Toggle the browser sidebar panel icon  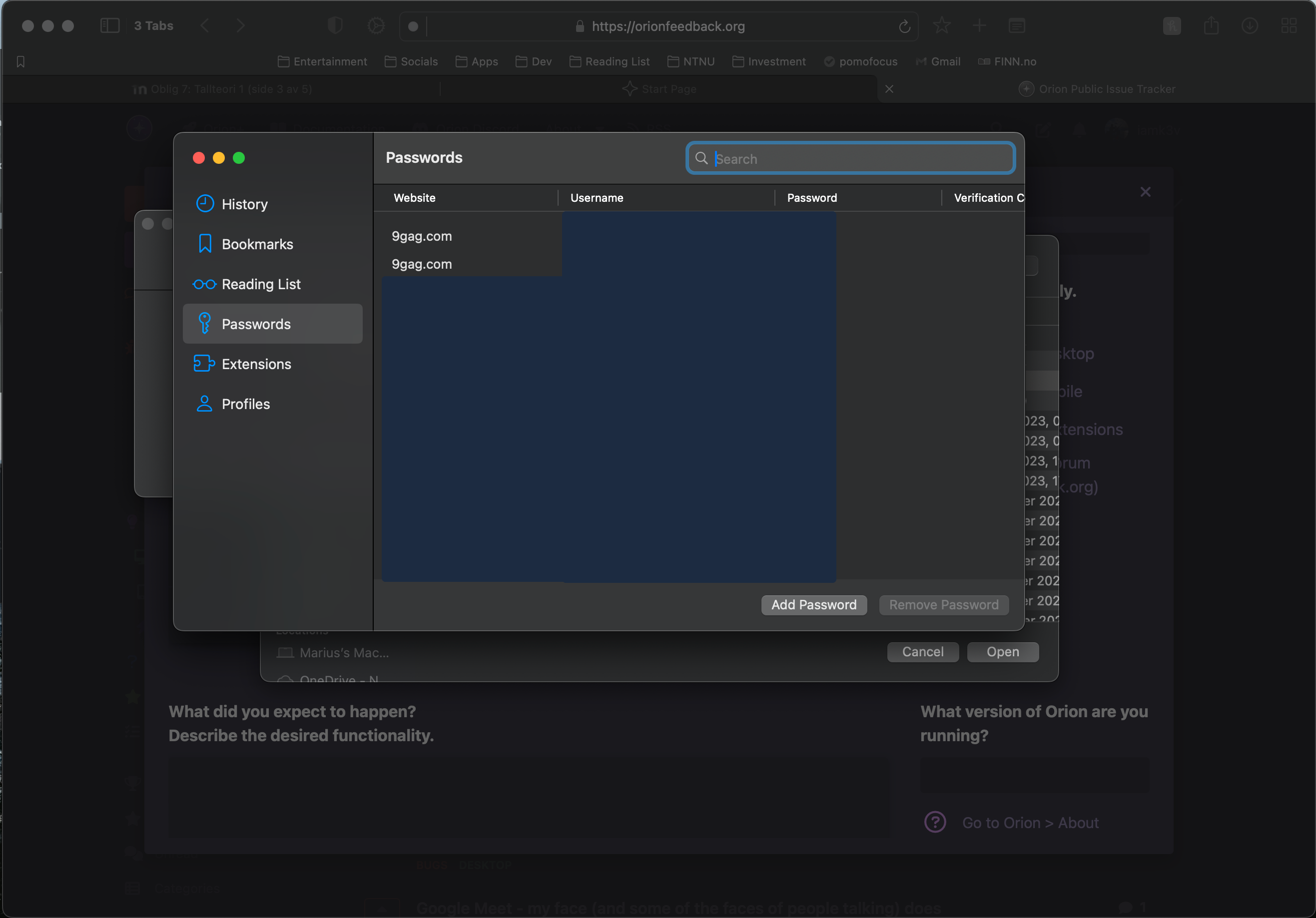pyautogui.click(x=109, y=26)
